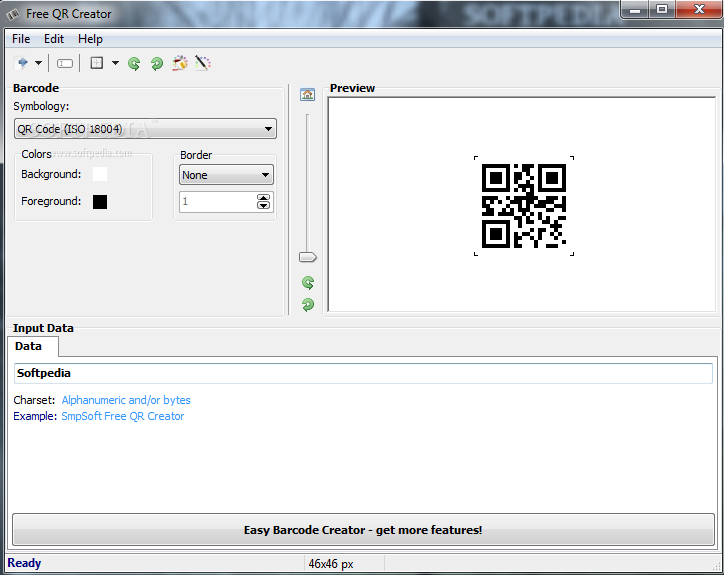
Task: Decrease border width with down arrow
Action: coord(263,205)
